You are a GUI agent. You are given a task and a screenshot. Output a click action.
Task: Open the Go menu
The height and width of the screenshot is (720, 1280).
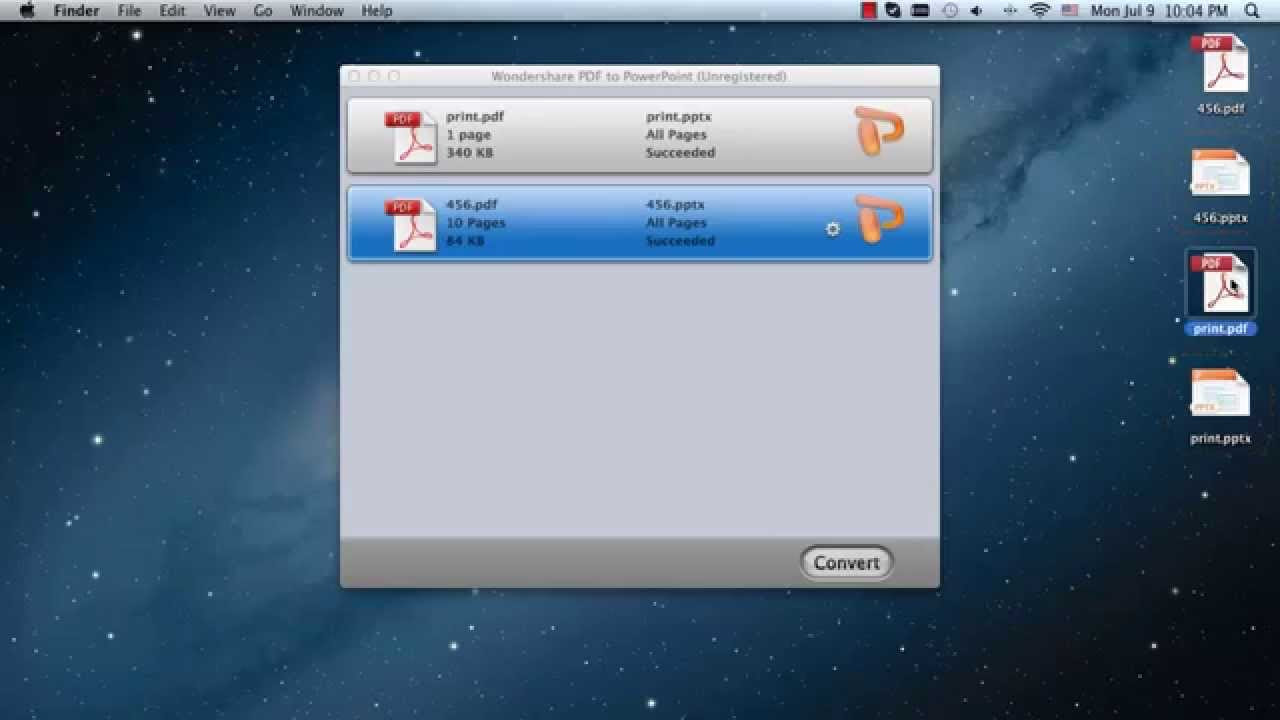pyautogui.click(x=263, y=11)
